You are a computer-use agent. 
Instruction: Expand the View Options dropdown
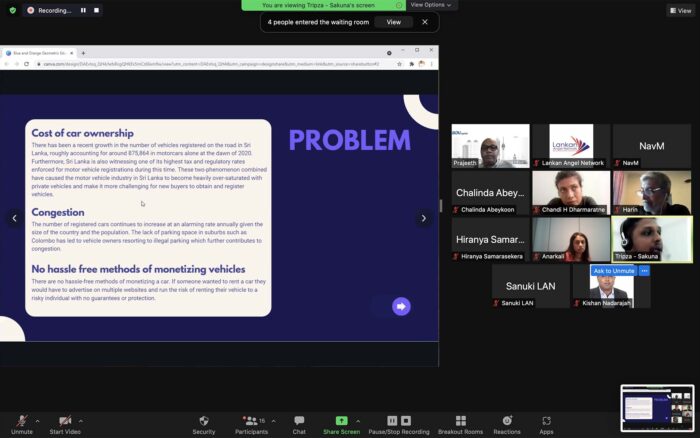(x=431, y=5)
